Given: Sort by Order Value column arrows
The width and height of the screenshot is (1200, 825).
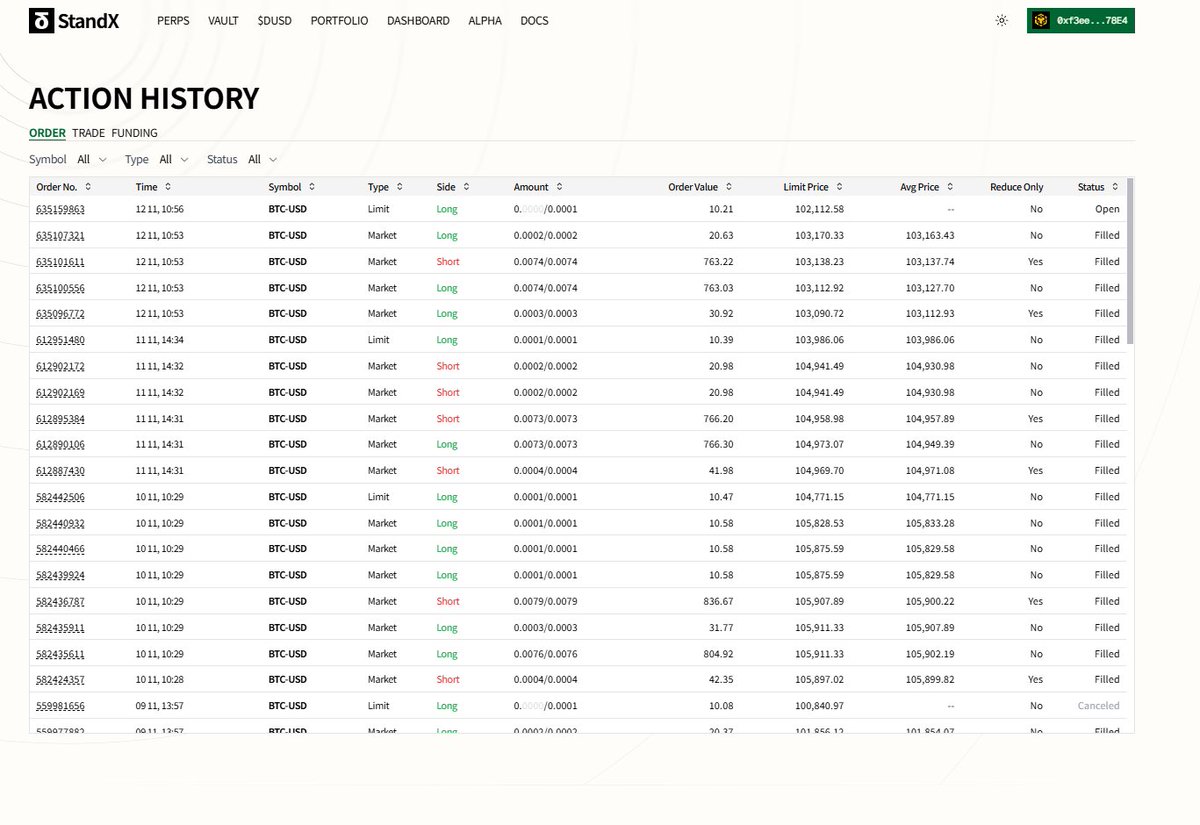Looking at the screenshot, I should 729,187.
